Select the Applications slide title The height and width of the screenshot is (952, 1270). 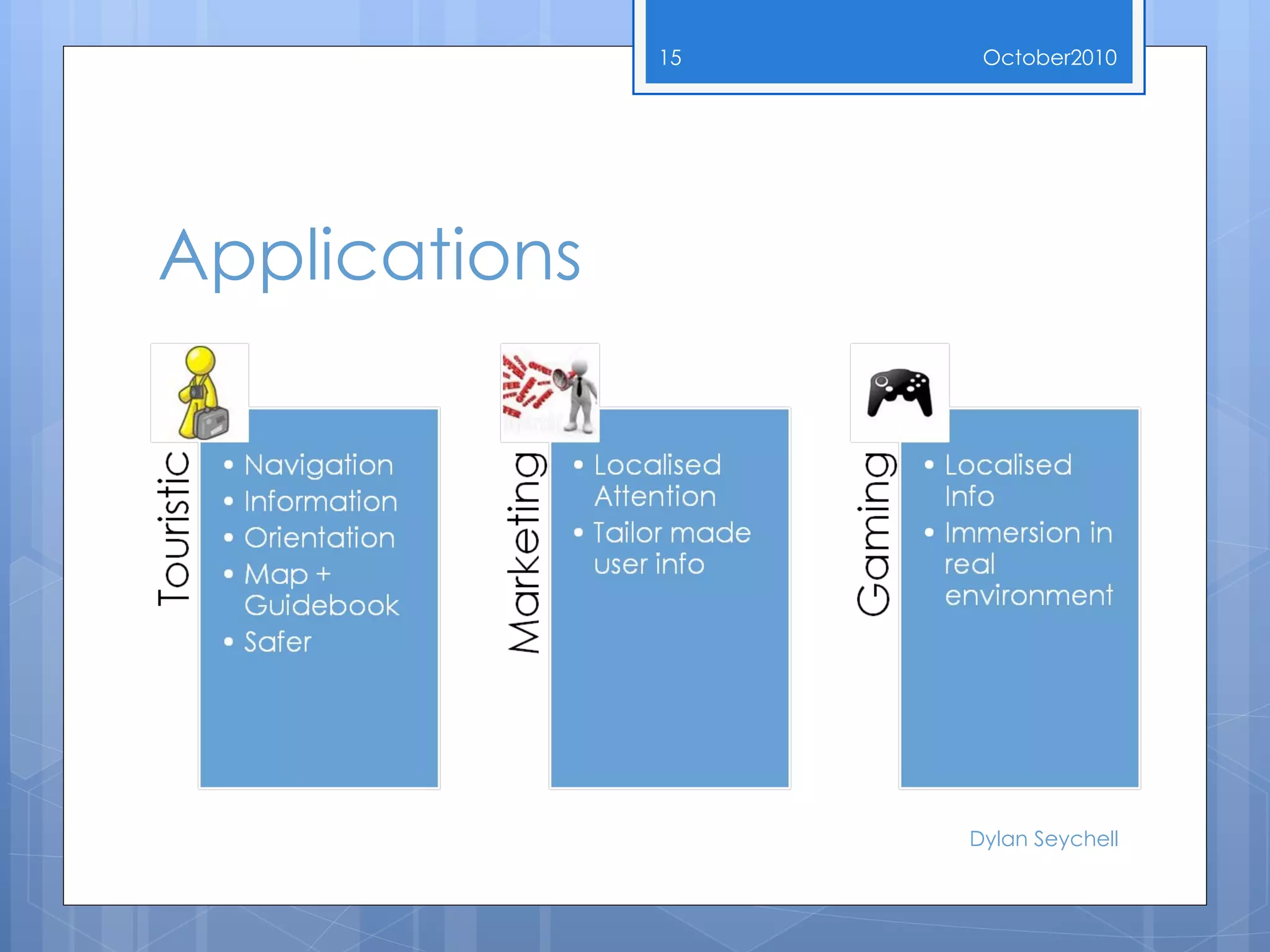(370, 256)
